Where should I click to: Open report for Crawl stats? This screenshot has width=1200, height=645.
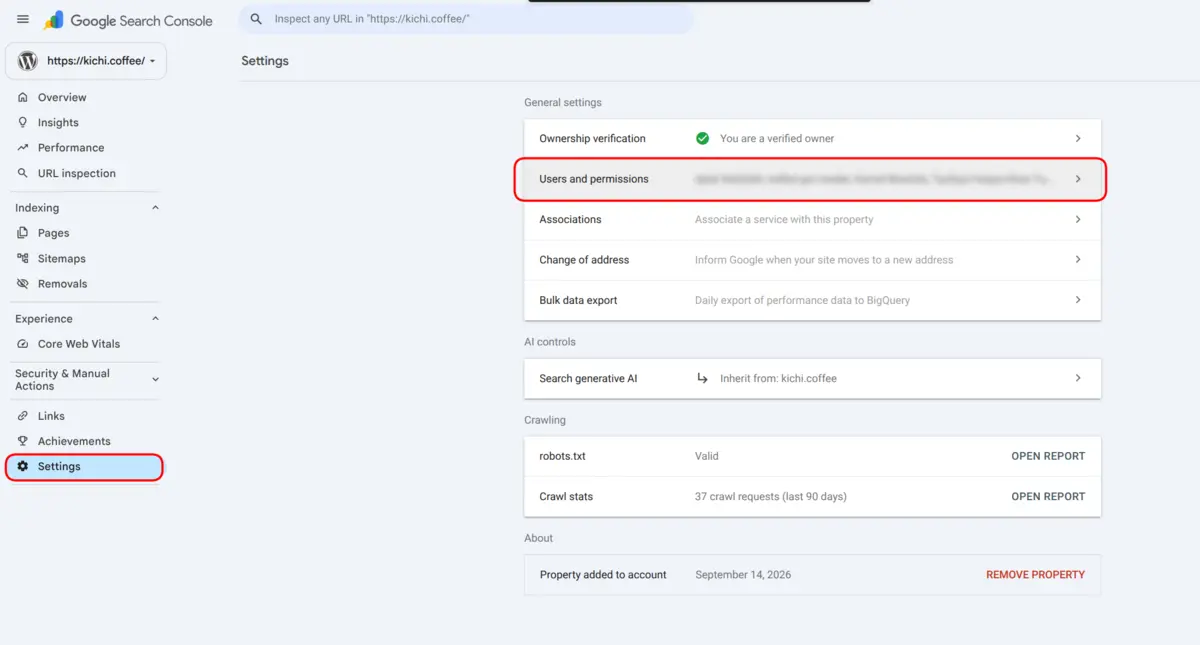(x=1048, y=496)
